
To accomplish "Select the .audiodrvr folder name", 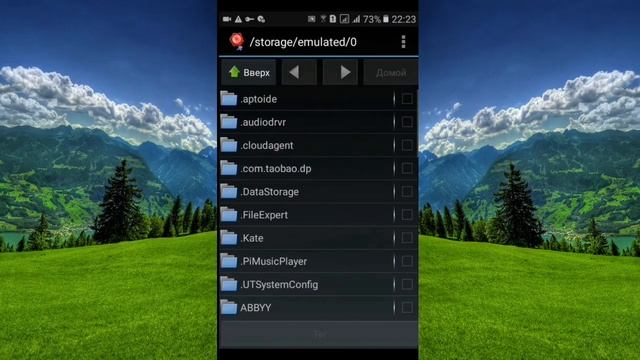I will [263, 122].
